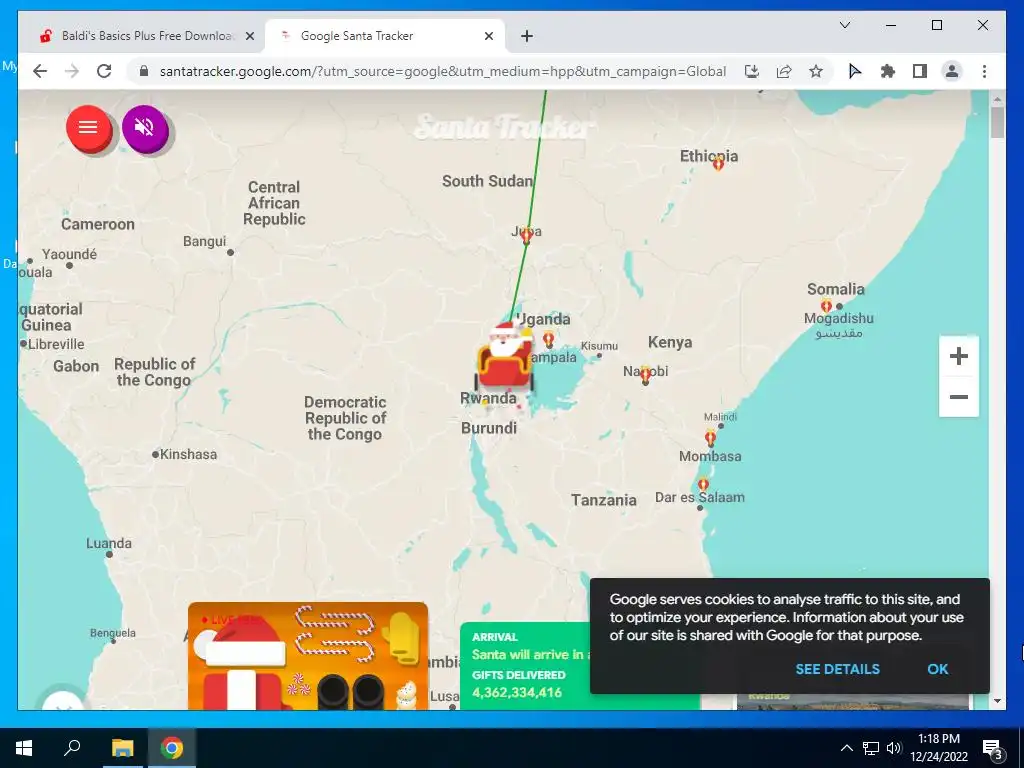Share this page icon
Image resolution: width=1024 pixels, height=768 pixels.
coord(784,71)
